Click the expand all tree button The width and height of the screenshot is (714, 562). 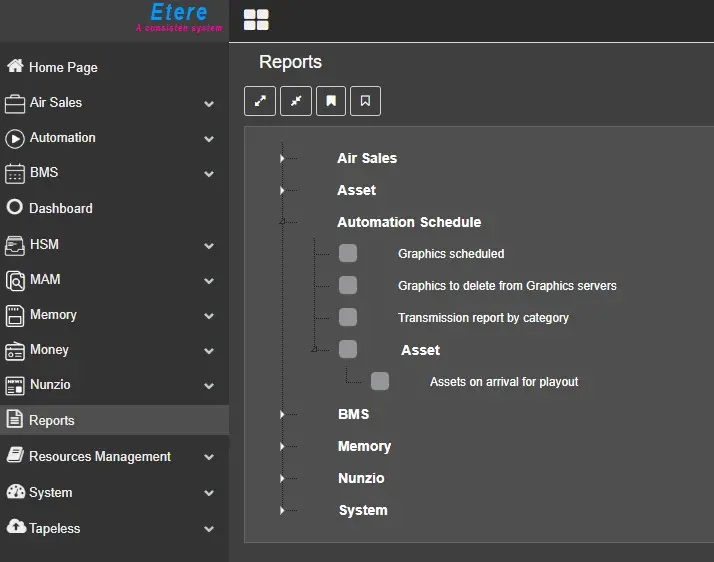click(260, 101)
